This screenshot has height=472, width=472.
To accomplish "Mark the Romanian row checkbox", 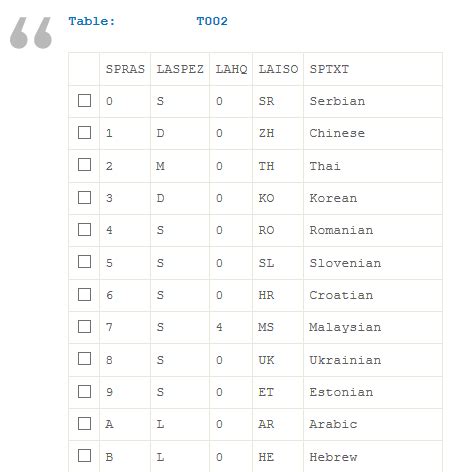I will 84,229.
